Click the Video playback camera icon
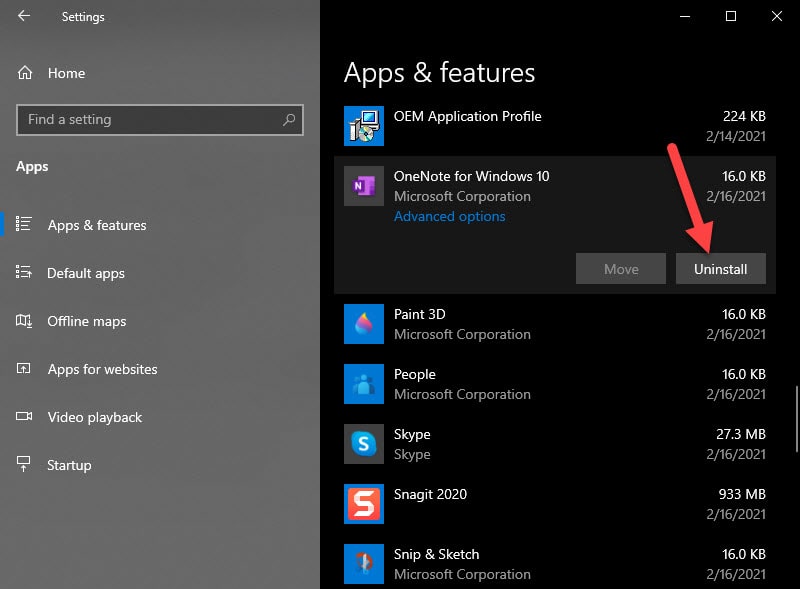This screenshot has width=800, height=589. 23,416
